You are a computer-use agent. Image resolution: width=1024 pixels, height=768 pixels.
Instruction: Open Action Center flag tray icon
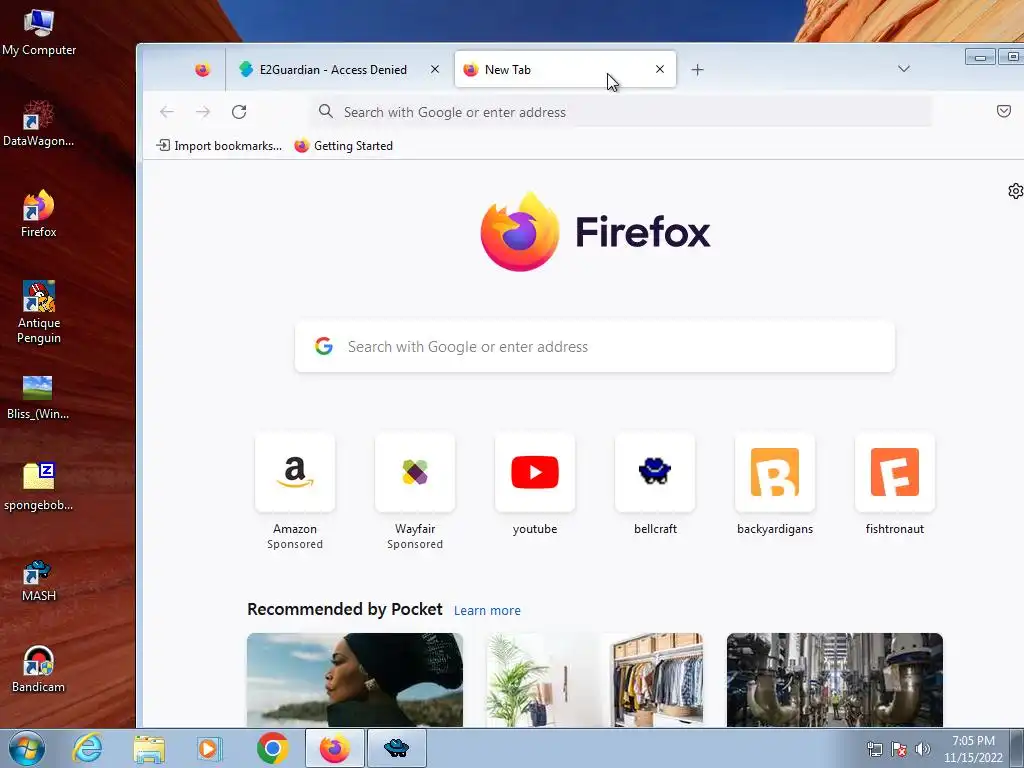[x=899, y=749]
